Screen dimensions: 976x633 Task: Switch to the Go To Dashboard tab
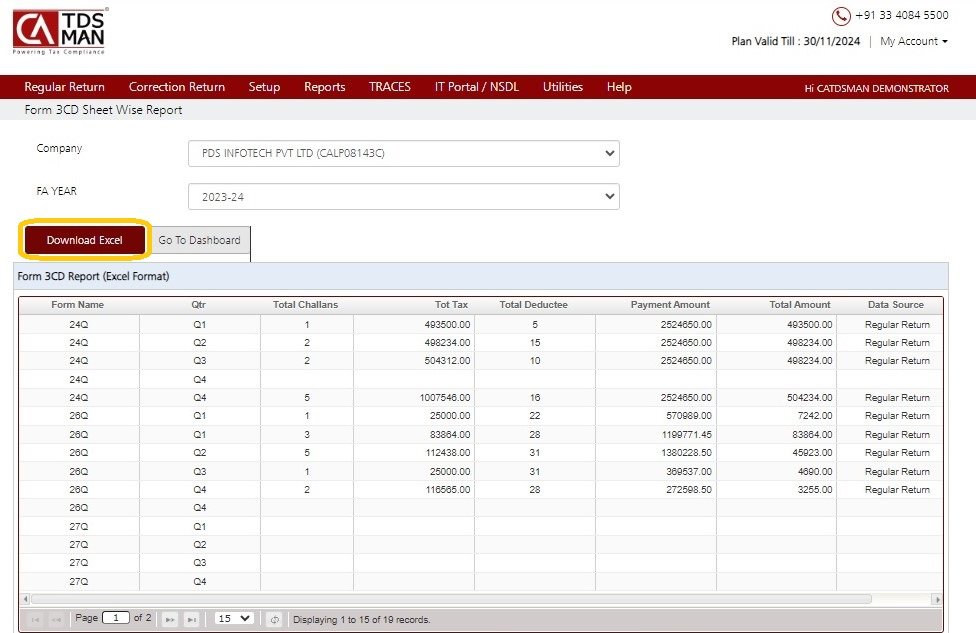point(200,240)
